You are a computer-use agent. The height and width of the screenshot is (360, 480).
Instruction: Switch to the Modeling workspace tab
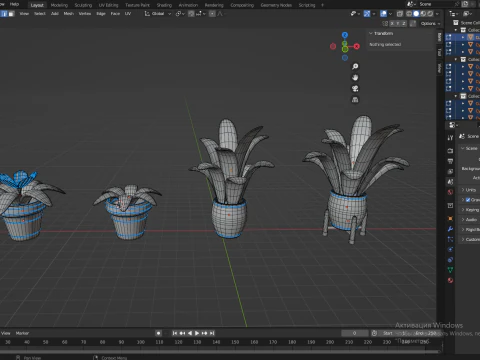59,5
